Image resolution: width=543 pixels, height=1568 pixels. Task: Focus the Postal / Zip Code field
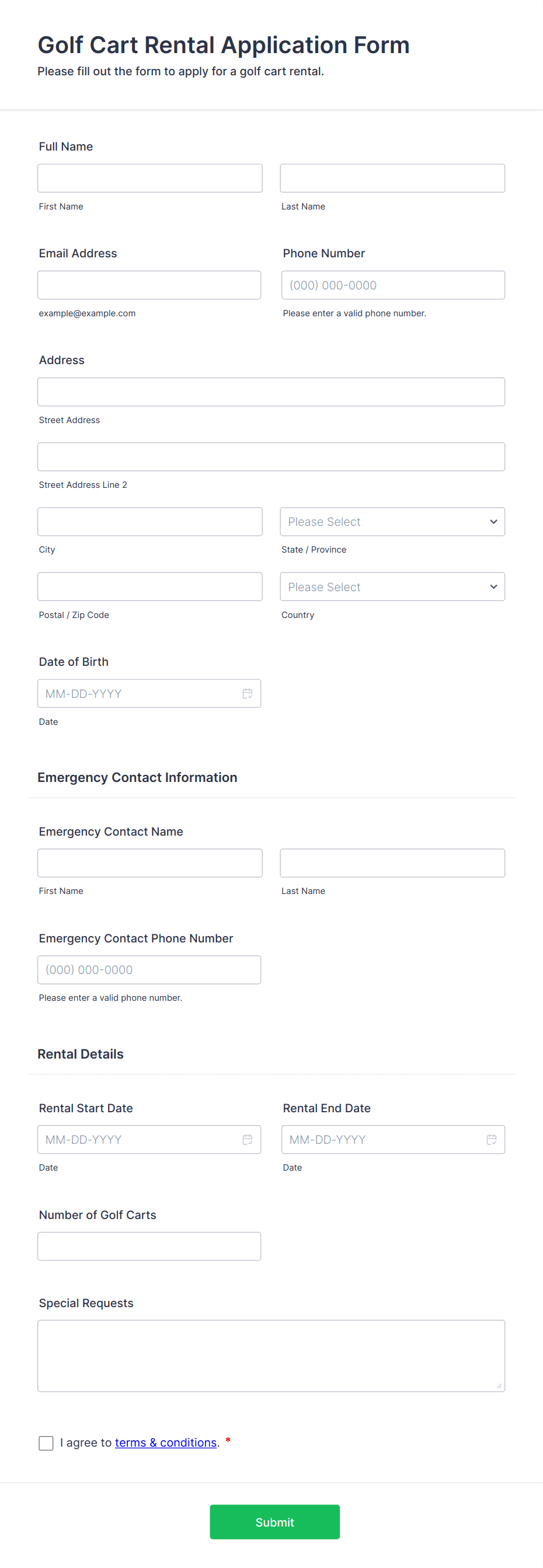click(149, 587)
